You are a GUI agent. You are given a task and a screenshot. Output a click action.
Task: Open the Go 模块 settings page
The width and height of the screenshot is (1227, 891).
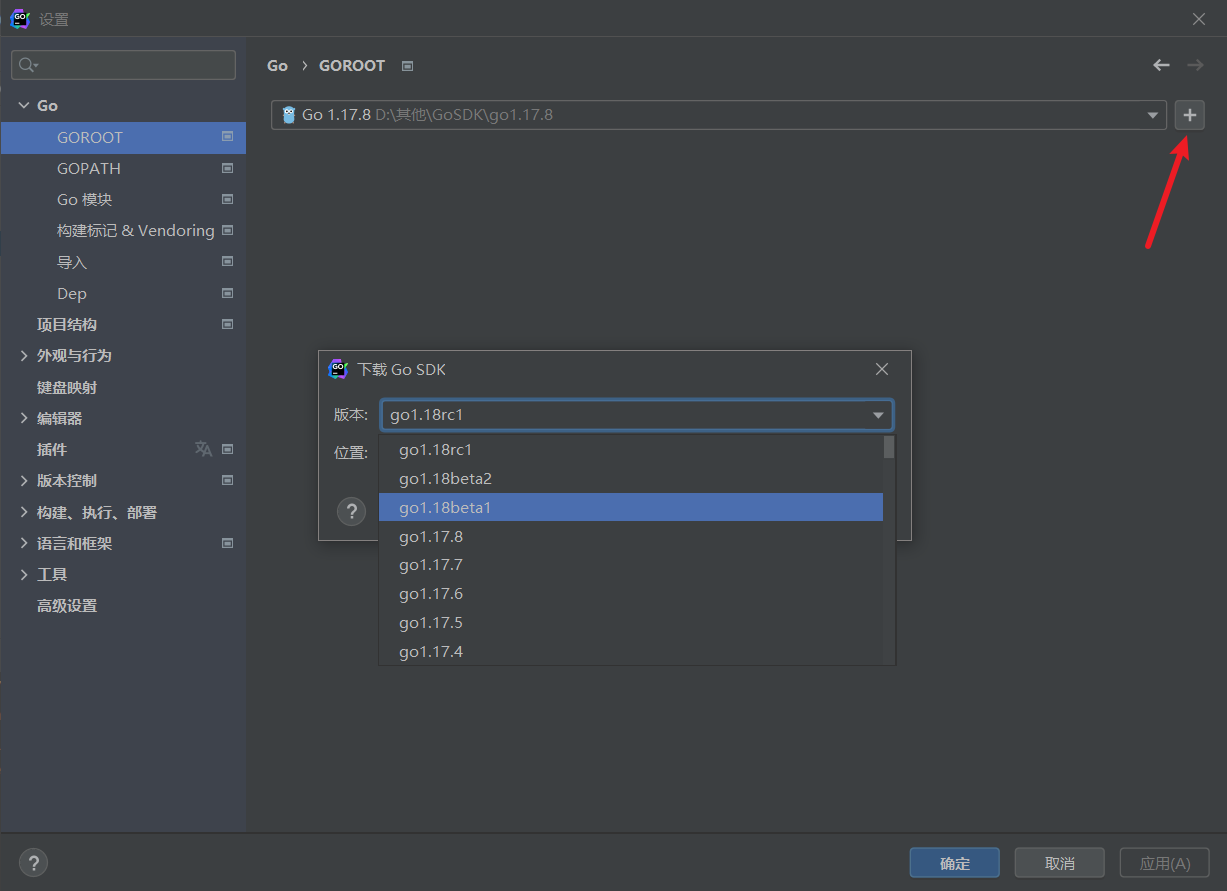[x=84, y=200]
